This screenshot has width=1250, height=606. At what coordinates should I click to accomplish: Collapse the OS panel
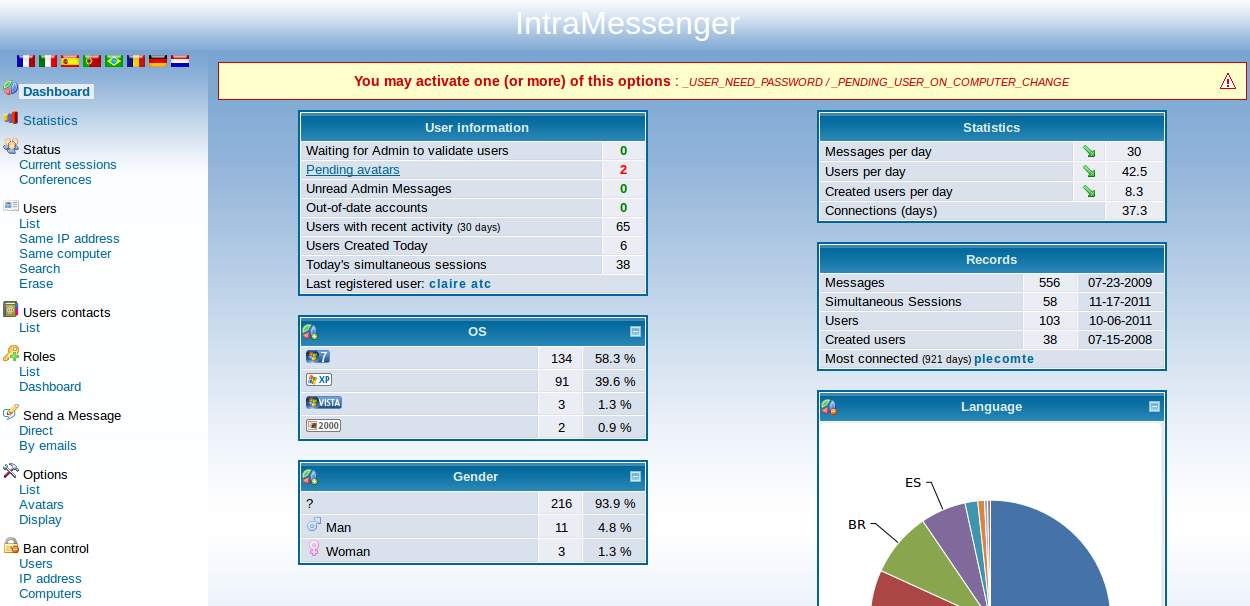635,332
